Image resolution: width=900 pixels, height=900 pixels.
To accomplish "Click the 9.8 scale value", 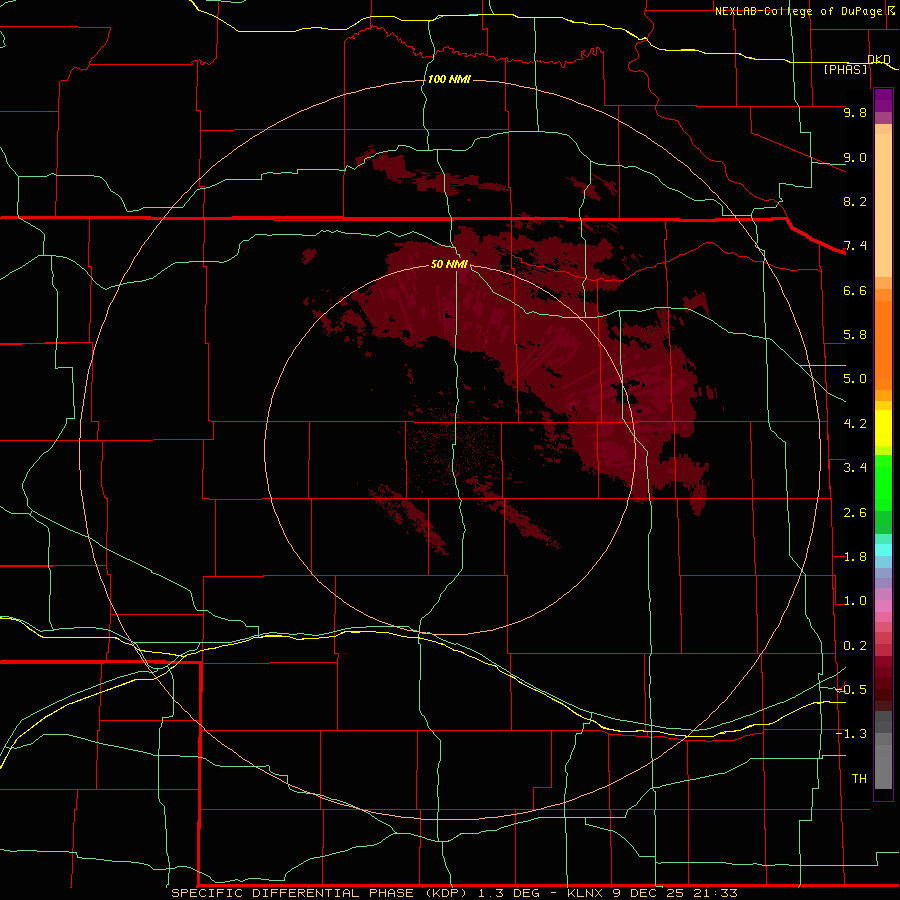I will point(855,112).
